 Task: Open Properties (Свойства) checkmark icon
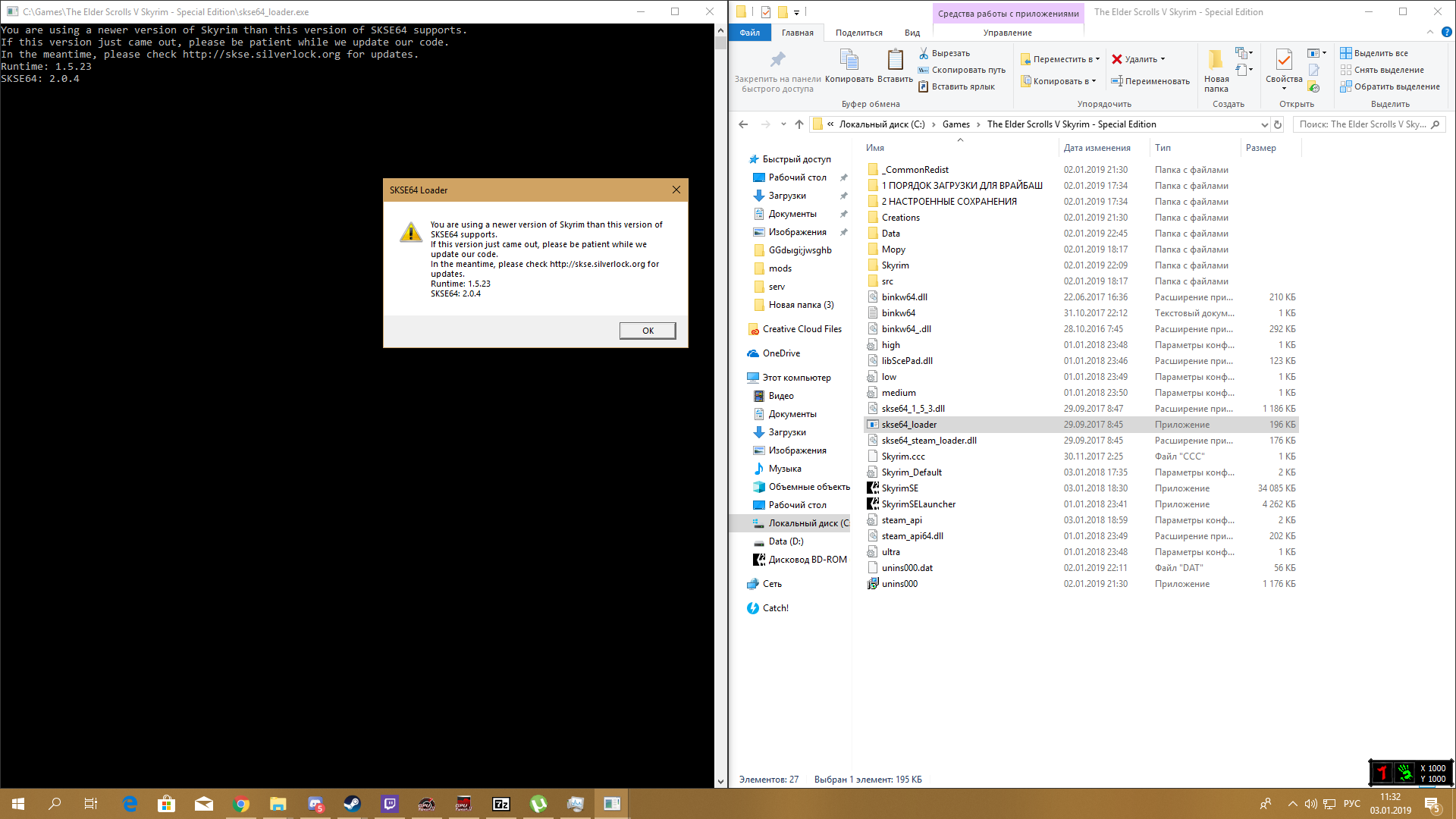pos(1283,60)
